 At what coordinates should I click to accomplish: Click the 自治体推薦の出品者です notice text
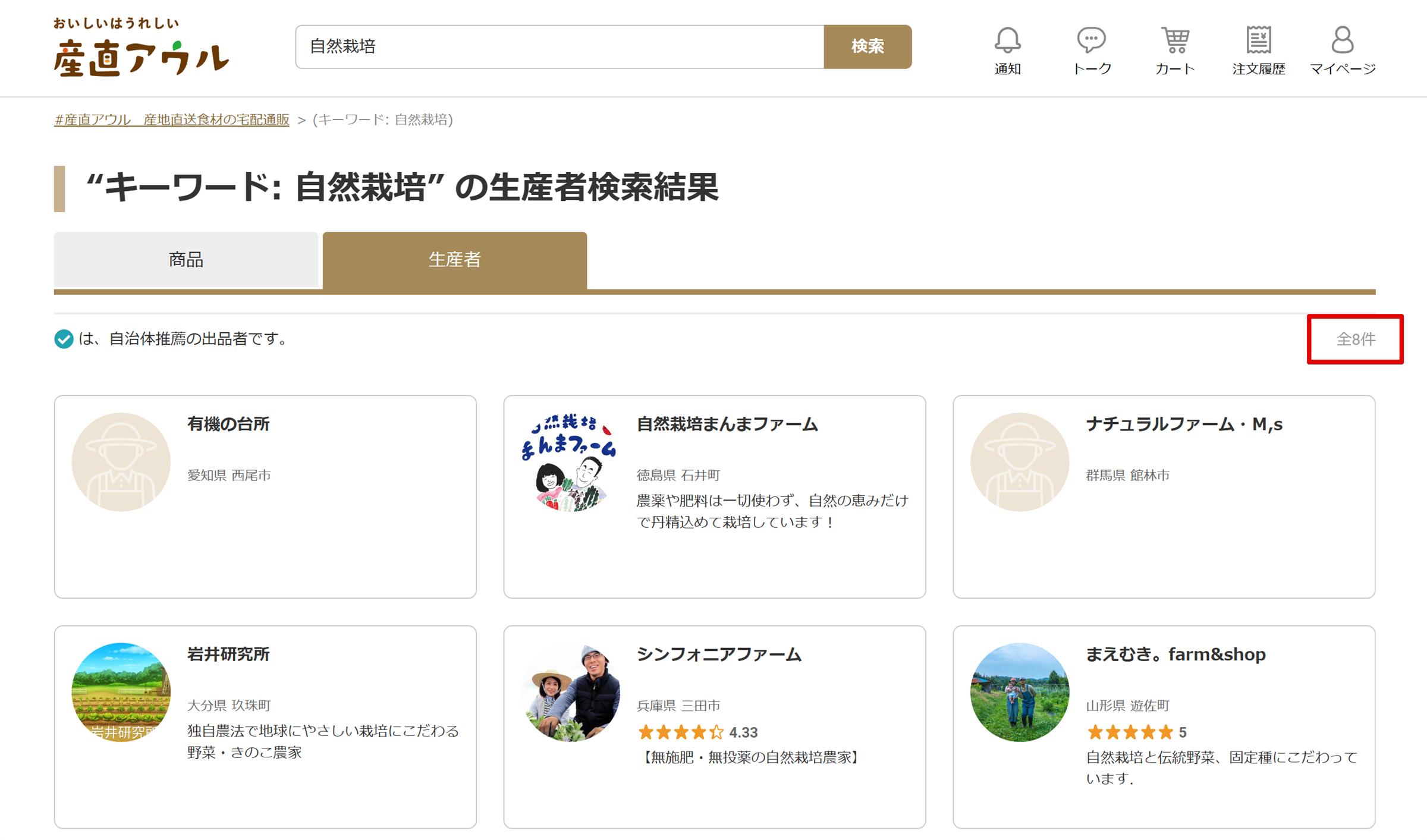tap(183, 339)
